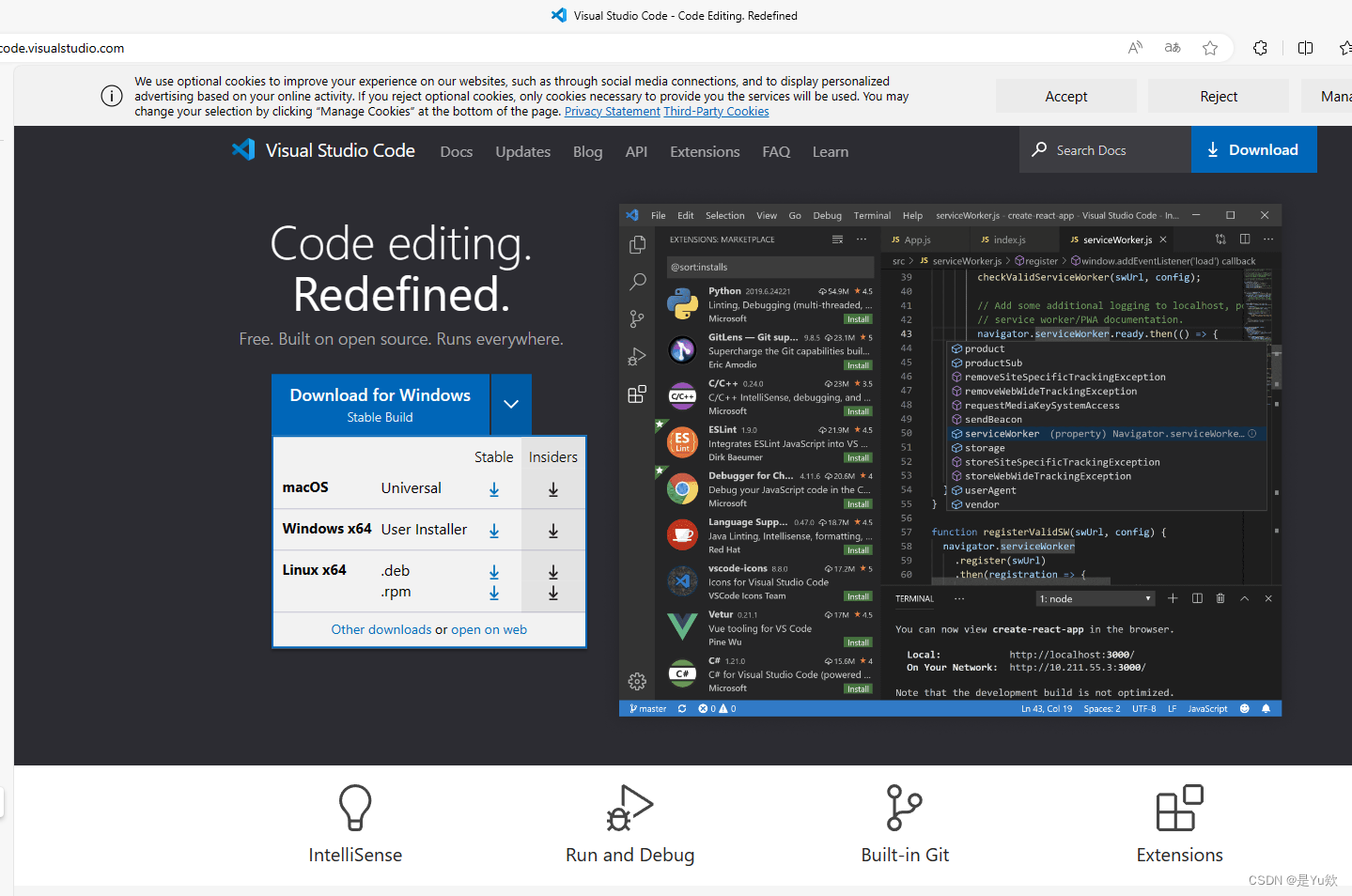Viewport: 1352px width, 896px height.
Task: Open Search icon in VS Code activity bar
Action: 637,281
